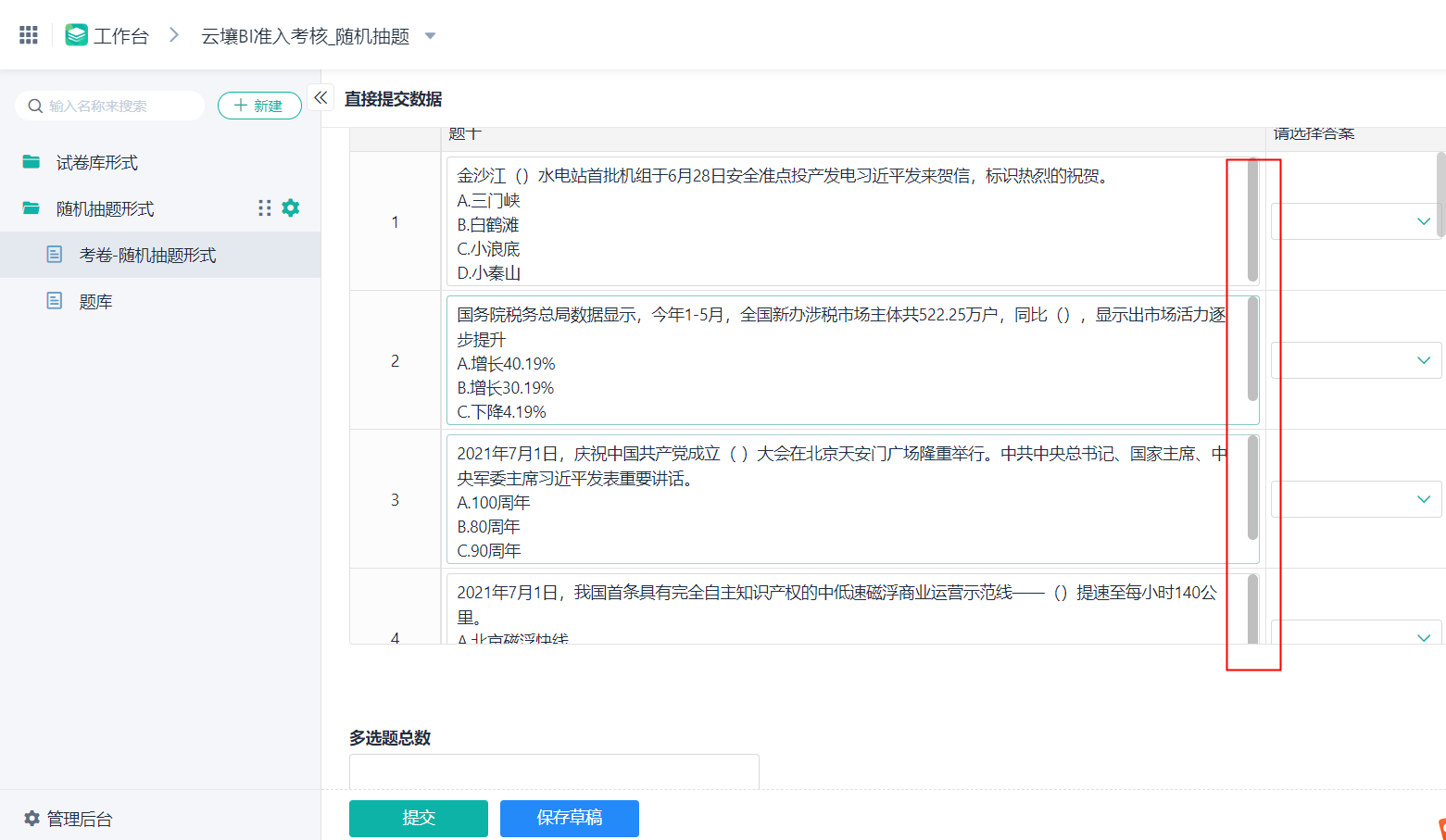Click option text A.100周年
The image size is (1446, 840).
[x=494, y=503]
